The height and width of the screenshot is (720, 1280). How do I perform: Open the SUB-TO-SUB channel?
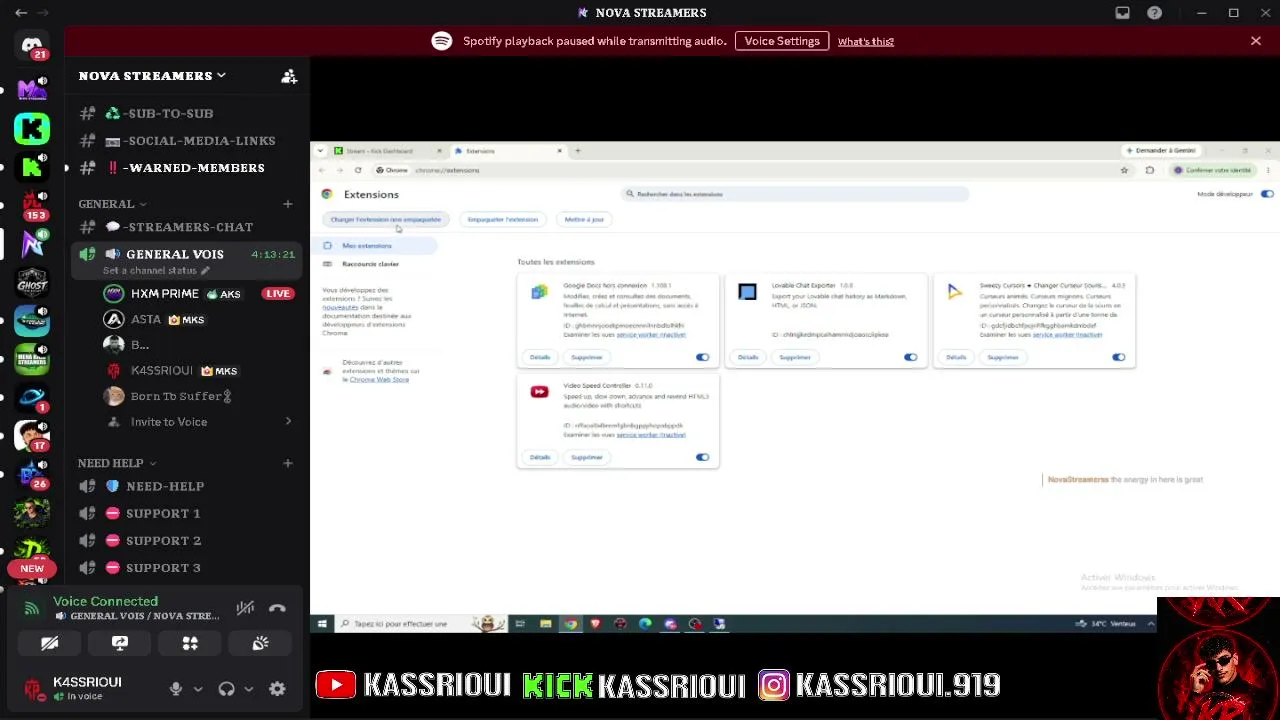click(186, 114)
